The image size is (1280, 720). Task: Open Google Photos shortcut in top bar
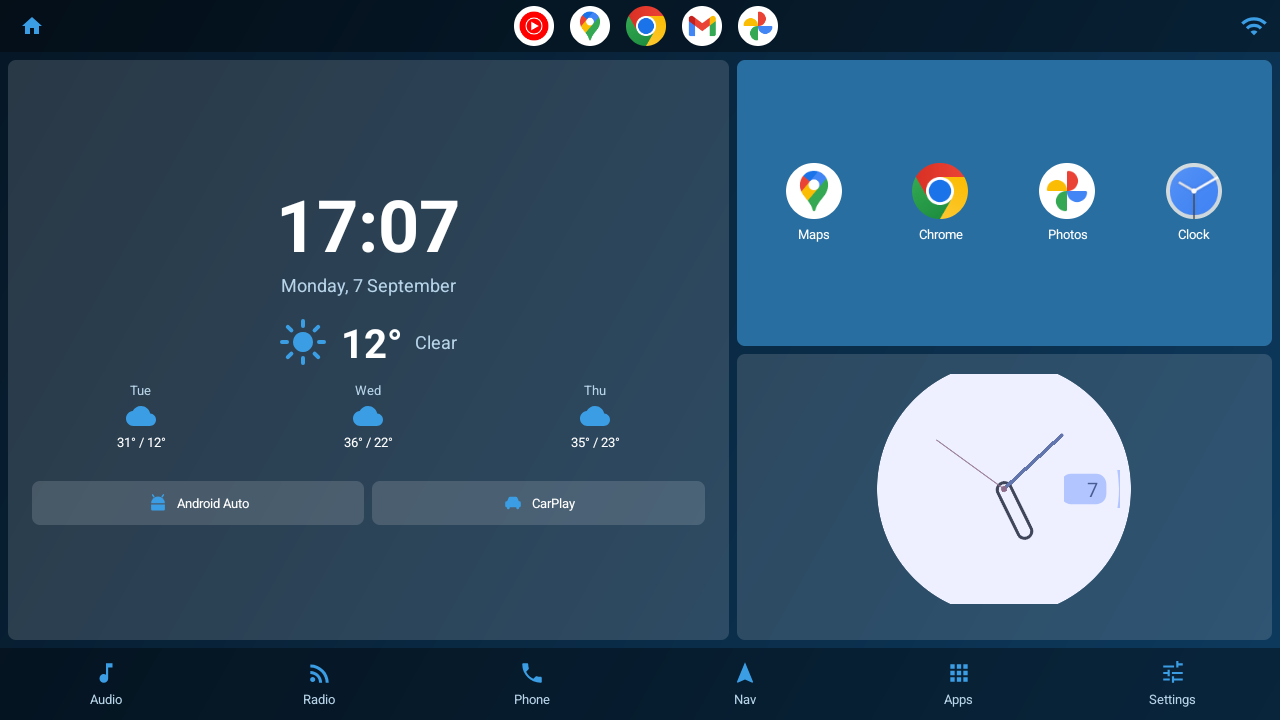click(x=758, y=26)
